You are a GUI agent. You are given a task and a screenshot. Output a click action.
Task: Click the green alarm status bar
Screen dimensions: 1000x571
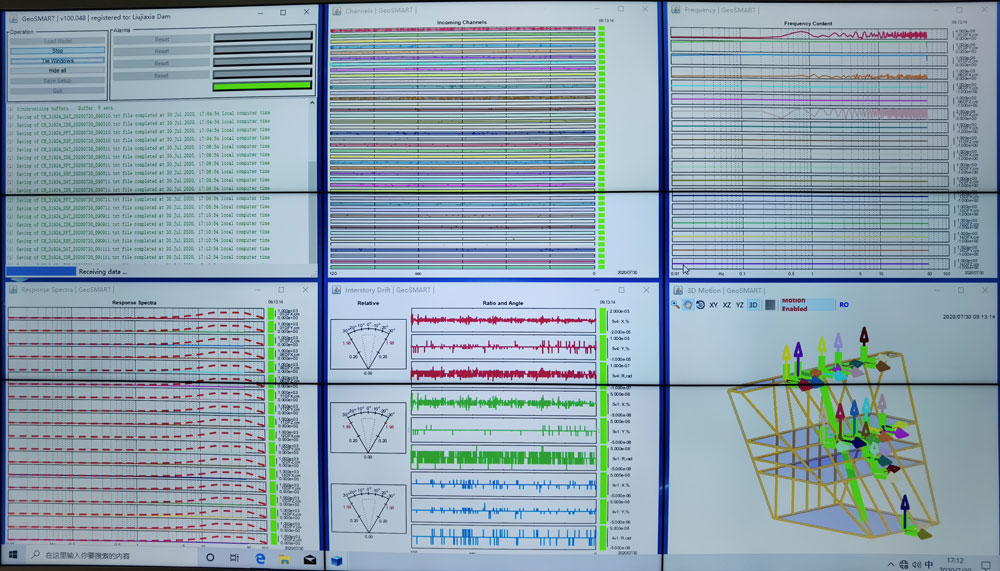click(262, 86)
